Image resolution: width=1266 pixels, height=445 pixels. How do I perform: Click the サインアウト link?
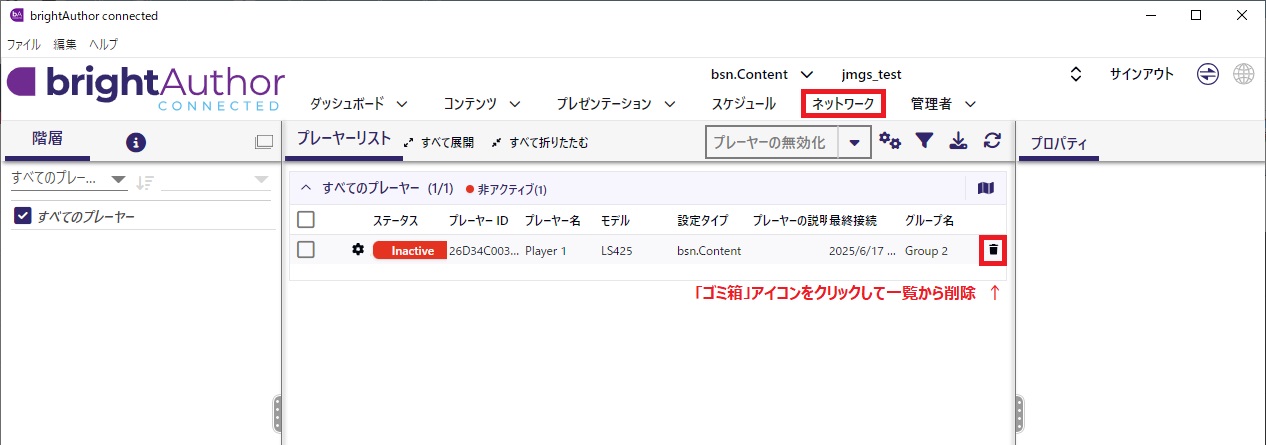[1142, 74]
